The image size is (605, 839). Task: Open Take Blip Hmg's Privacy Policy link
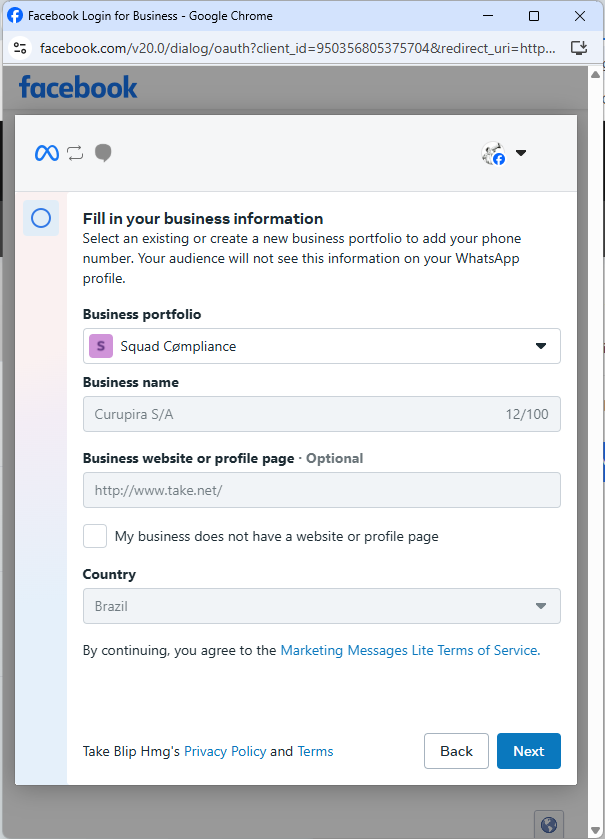(x=225, y=751)
